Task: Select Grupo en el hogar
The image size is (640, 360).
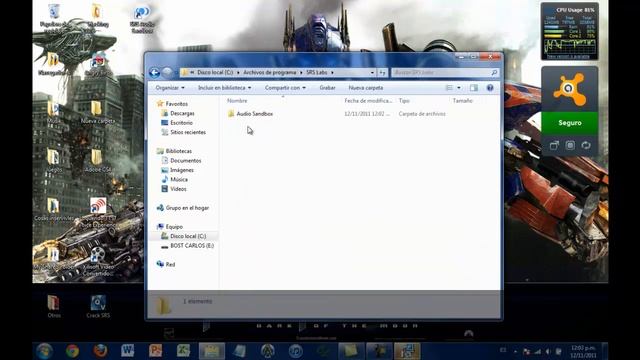Action: pyautogui.click(x=187, y=208)
